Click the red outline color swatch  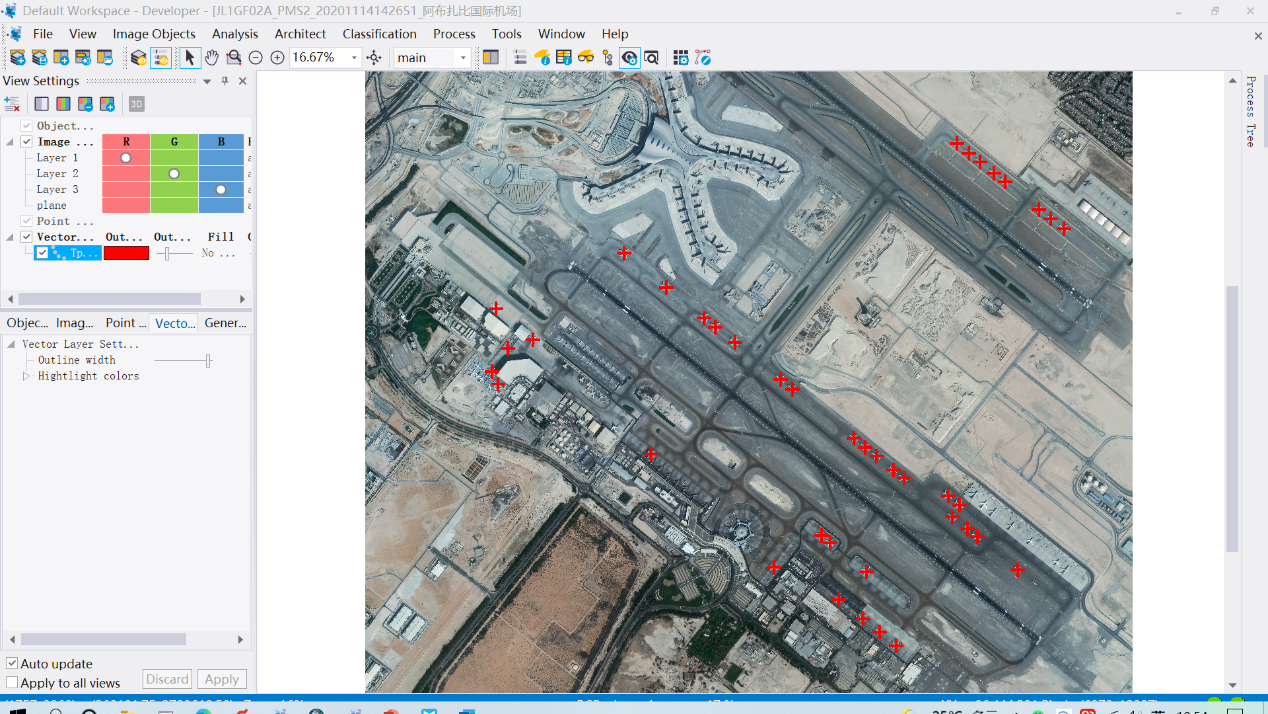coord(126,253)
